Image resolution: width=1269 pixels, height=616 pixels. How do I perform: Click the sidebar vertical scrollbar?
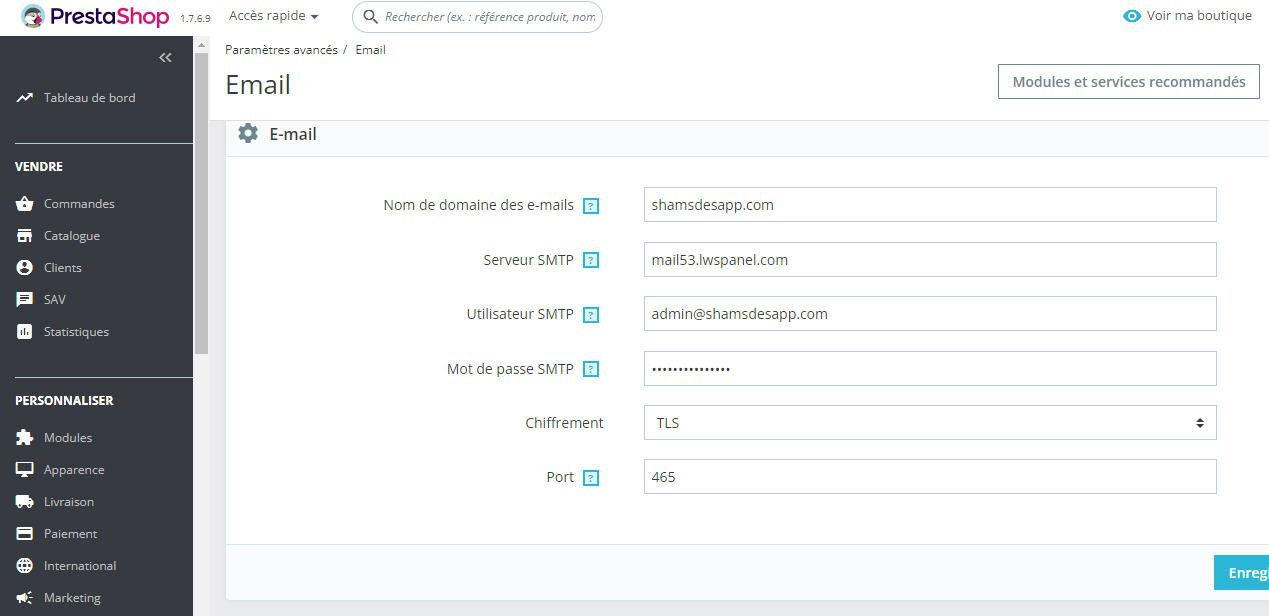pos(201,204)
